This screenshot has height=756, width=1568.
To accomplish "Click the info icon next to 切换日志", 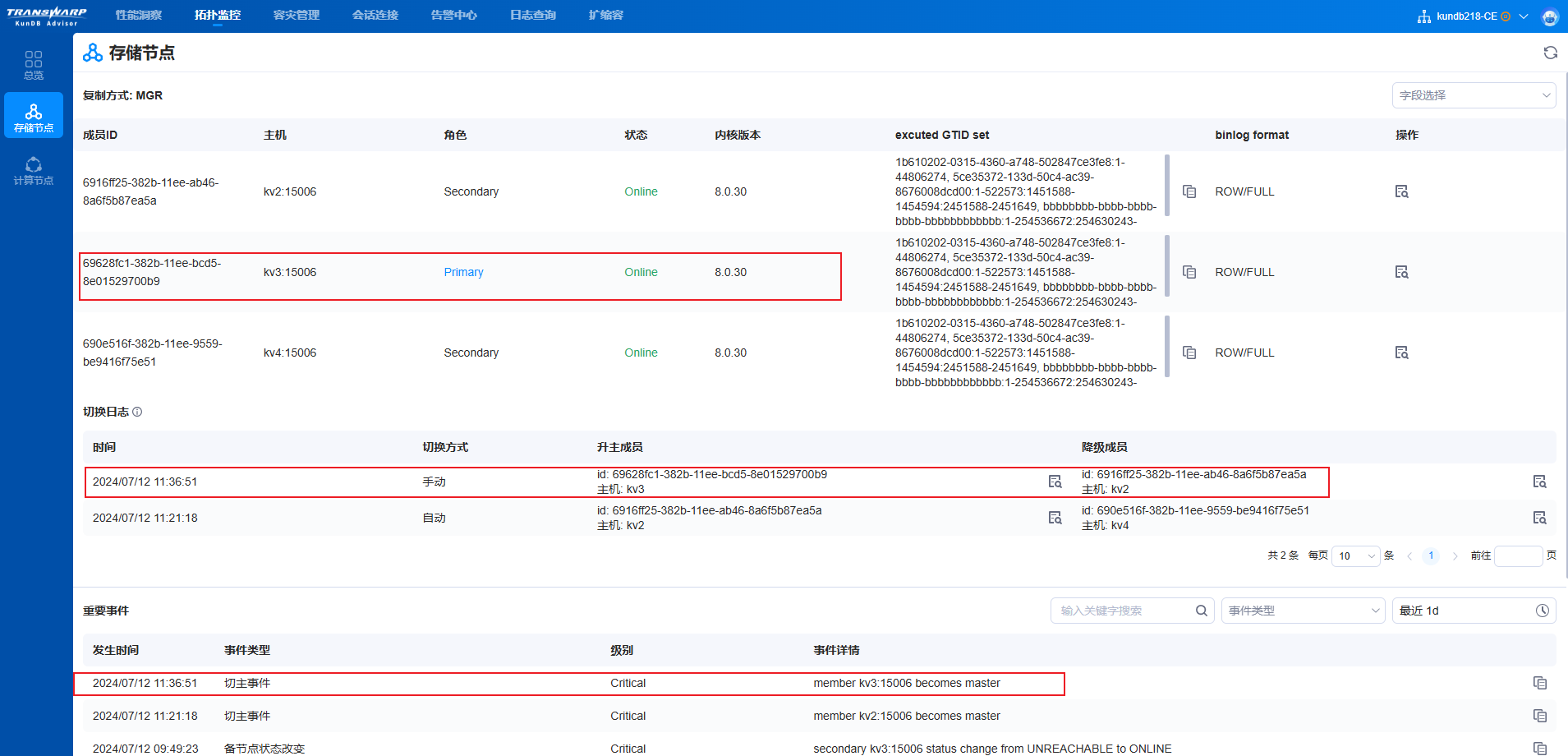I will coord(137,412).
